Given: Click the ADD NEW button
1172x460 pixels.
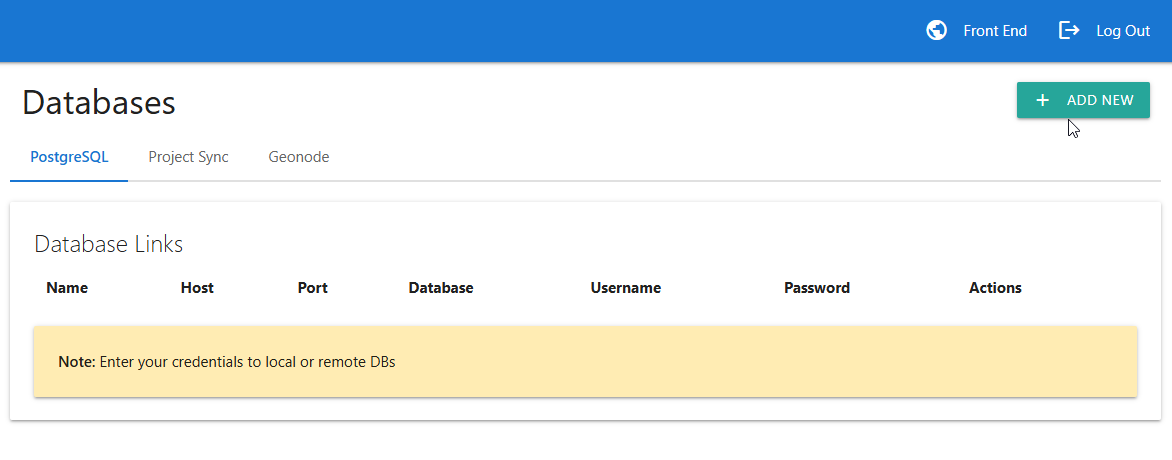Looking at the screenshot, I should [x=1083, y=100].
